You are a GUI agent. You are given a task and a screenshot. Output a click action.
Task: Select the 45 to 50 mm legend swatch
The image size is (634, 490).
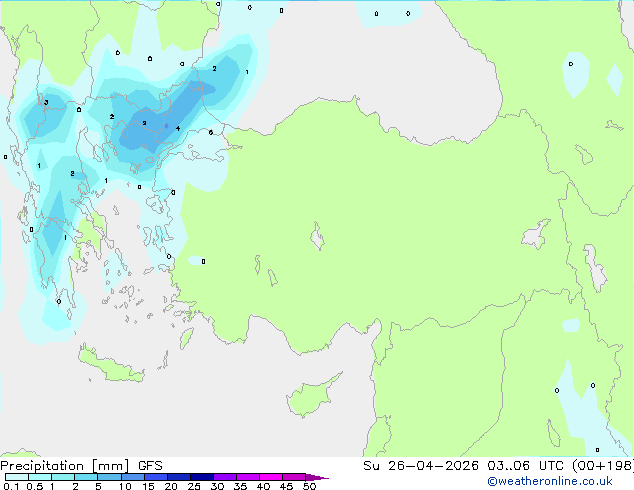[x=294, y=477]
